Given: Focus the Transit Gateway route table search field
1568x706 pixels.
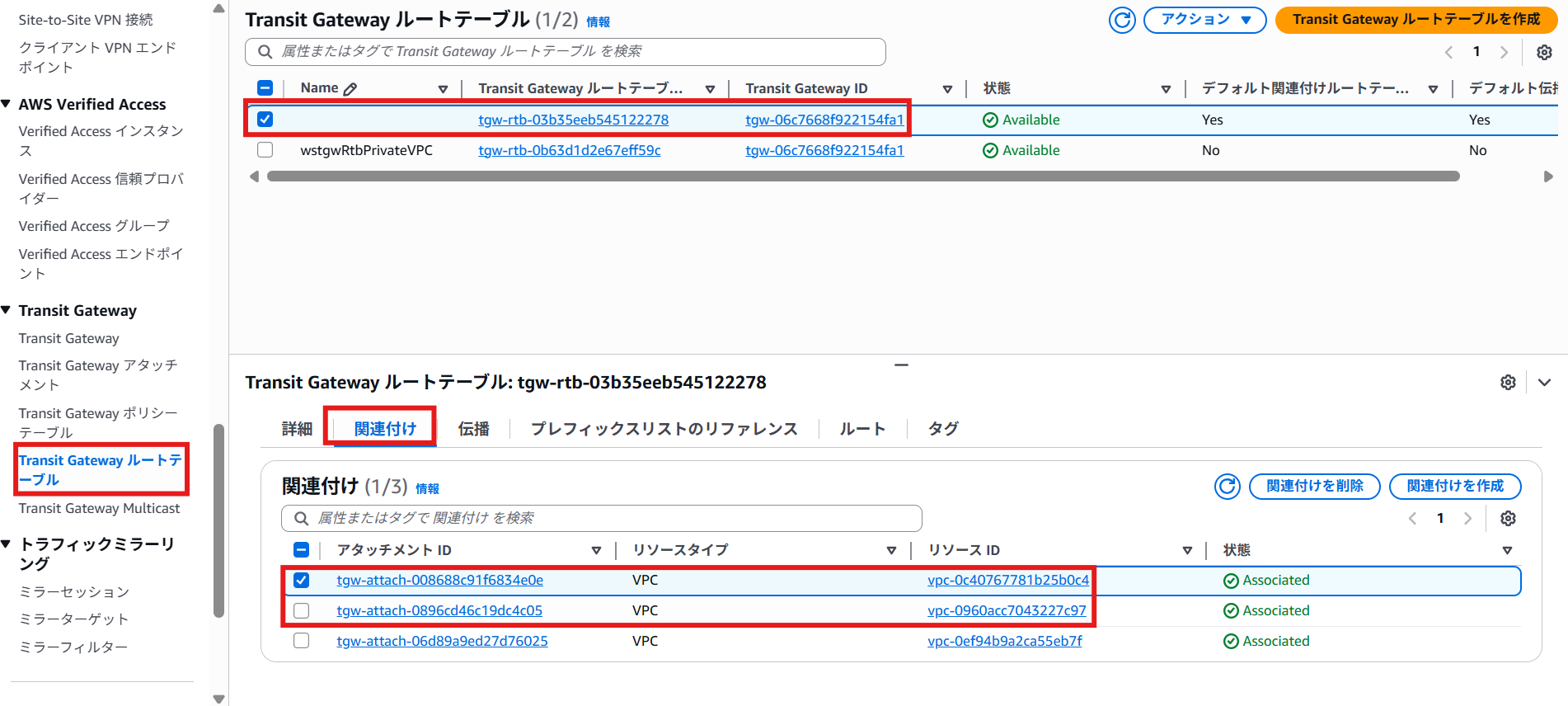Looking at the screenshot, I should [566, 52].
